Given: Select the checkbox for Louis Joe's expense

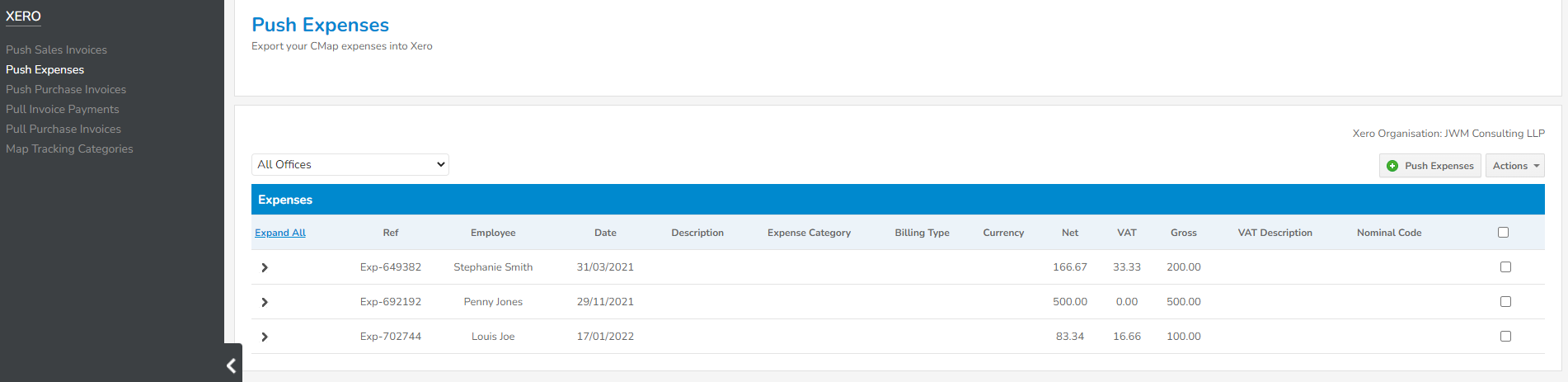Looking at the screenshot, I should [1505, 337].
